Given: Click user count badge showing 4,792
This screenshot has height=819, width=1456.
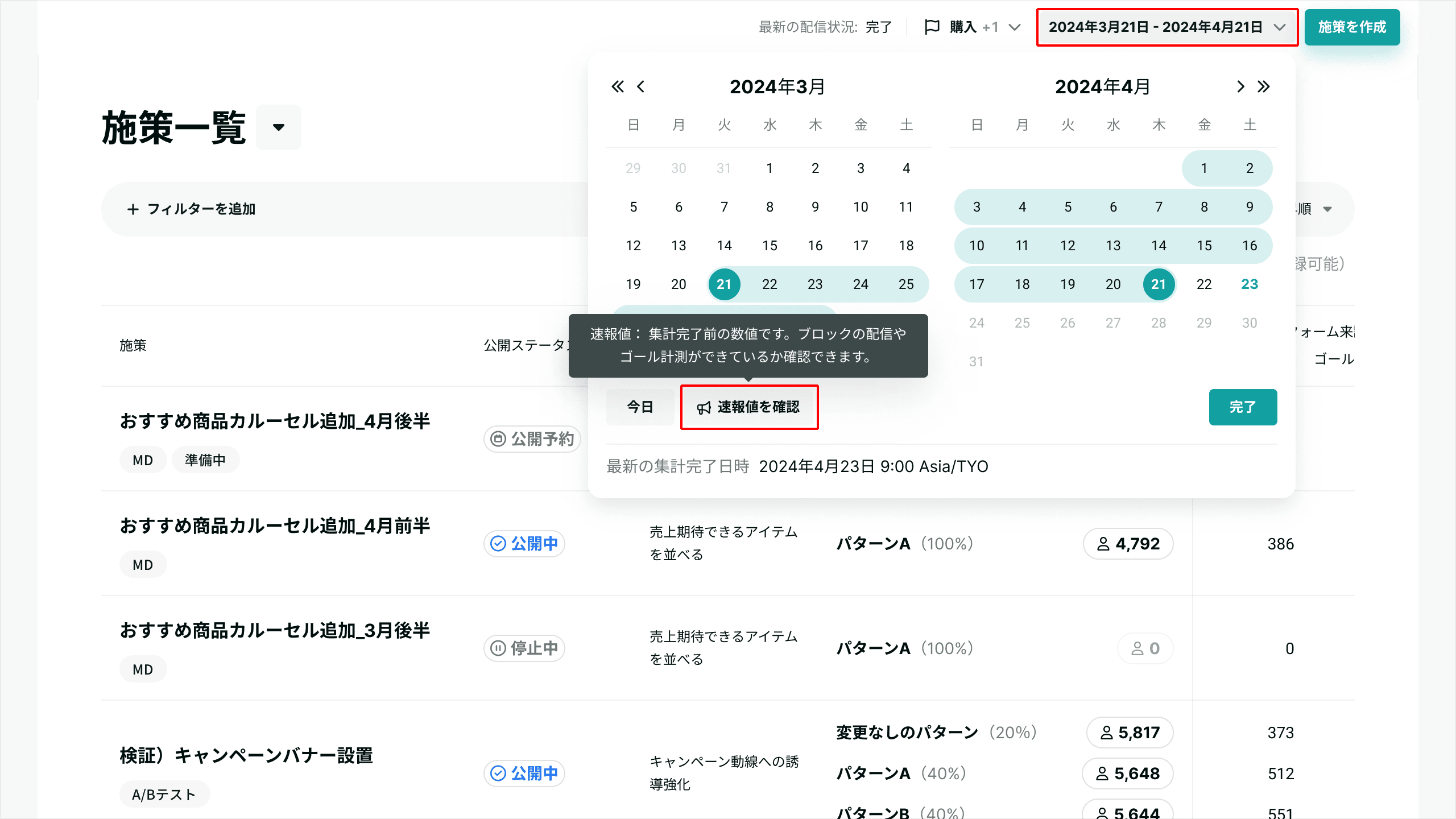Looking at the screenshot, I should [x=1128, y=544].
